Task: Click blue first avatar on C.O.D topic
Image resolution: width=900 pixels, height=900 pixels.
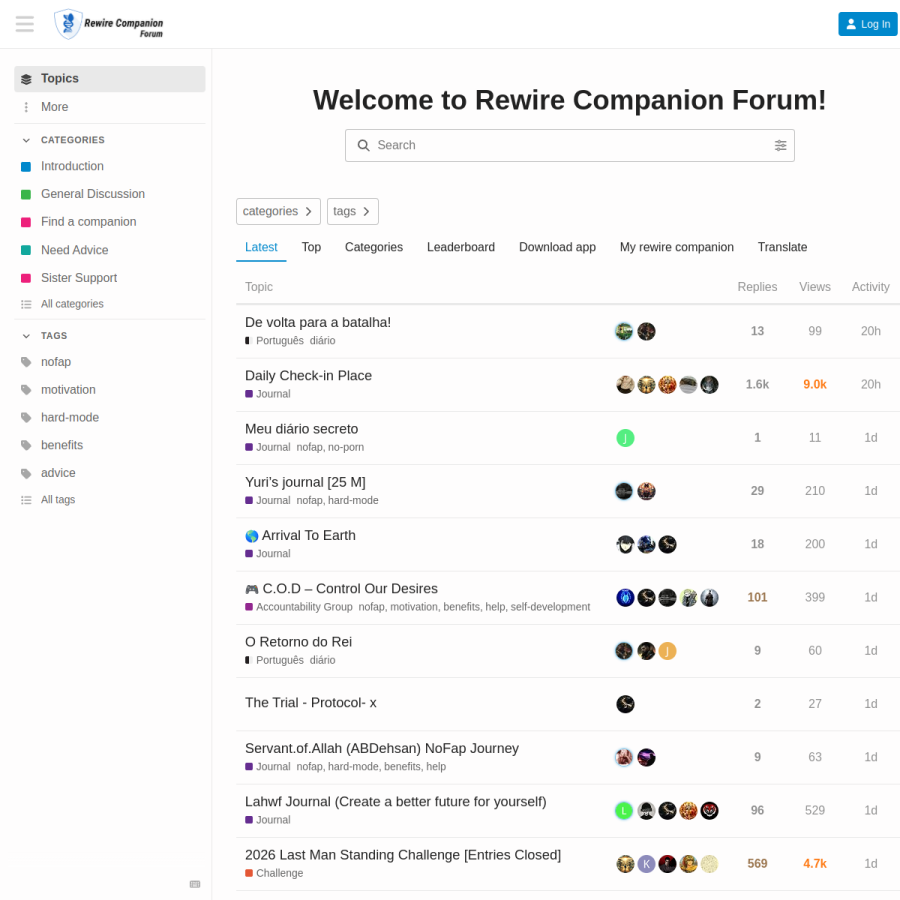Action: pos(625,598)
